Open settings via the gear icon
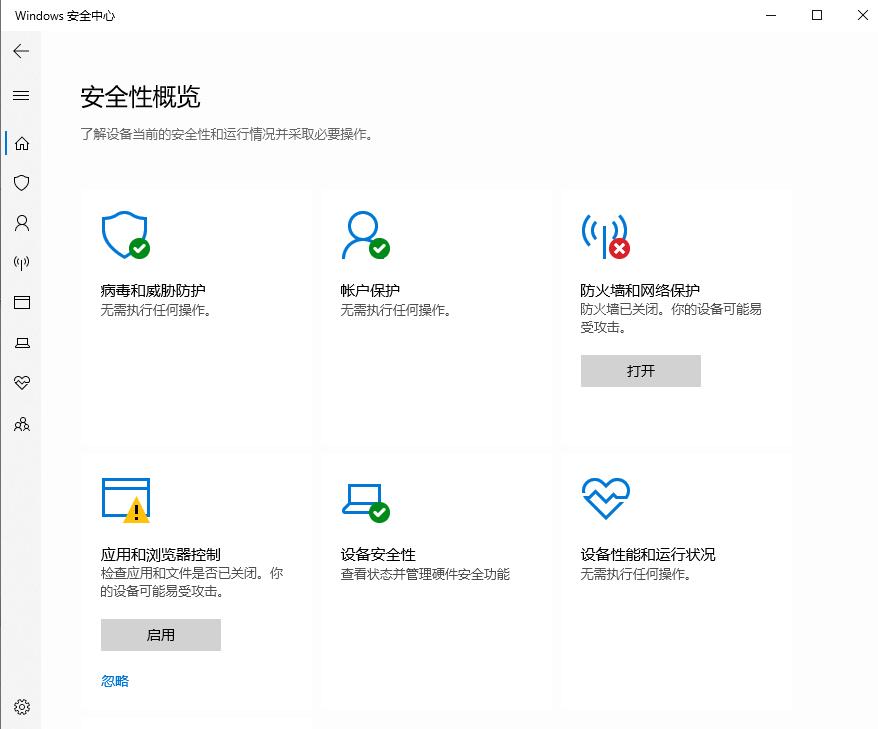Screen dimensions: 878x729 21,707
